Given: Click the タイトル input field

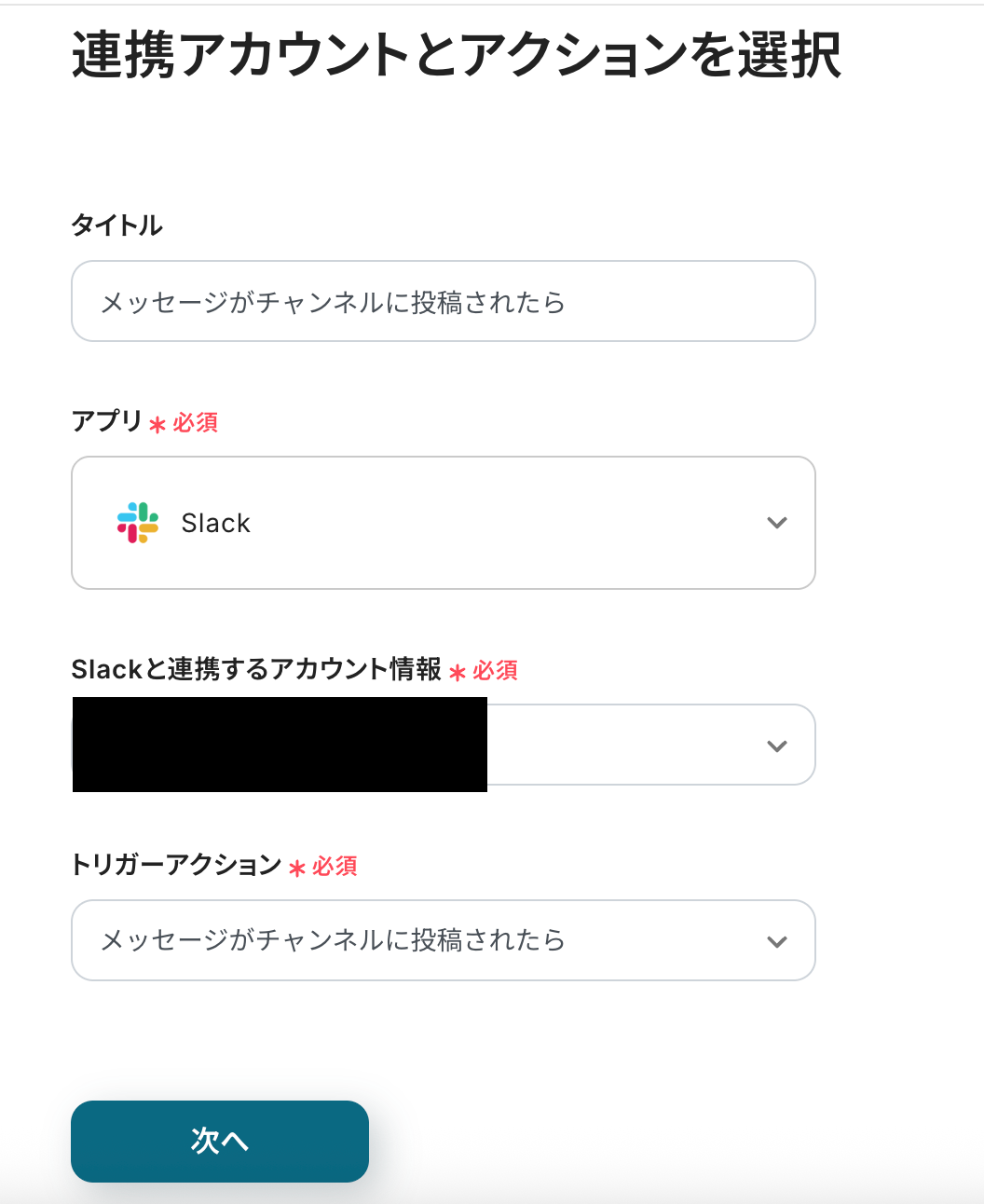Looking at the screenshot, I should point(444,301).
